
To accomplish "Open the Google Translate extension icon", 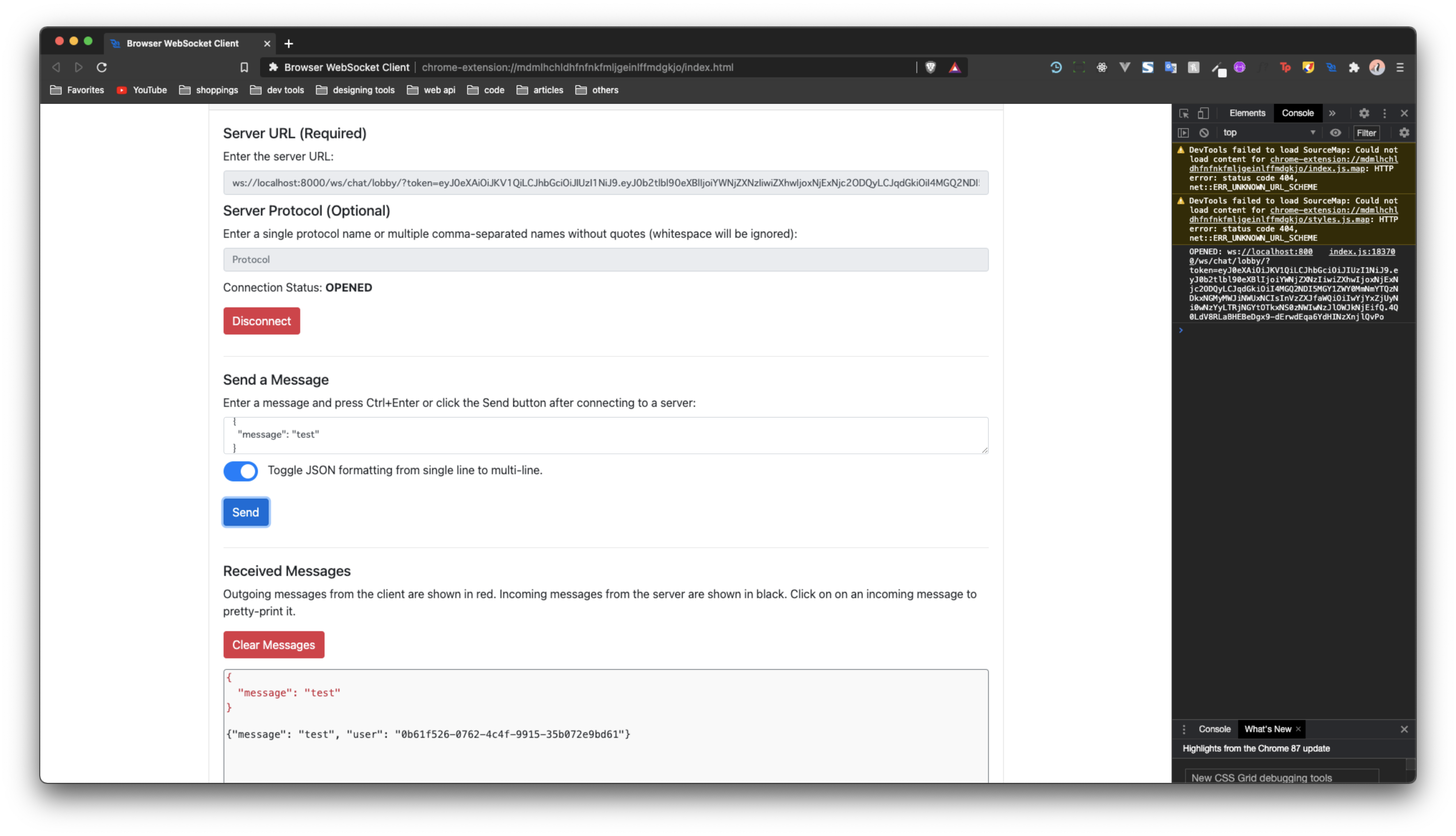I will (x=1170, y=67).
